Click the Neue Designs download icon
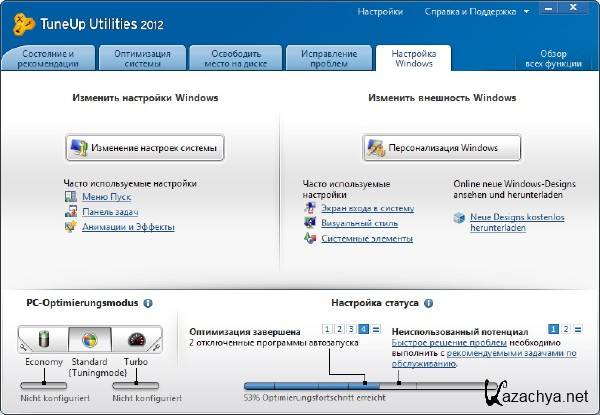Viewport: 600px width, 415px height. [460, 216]
